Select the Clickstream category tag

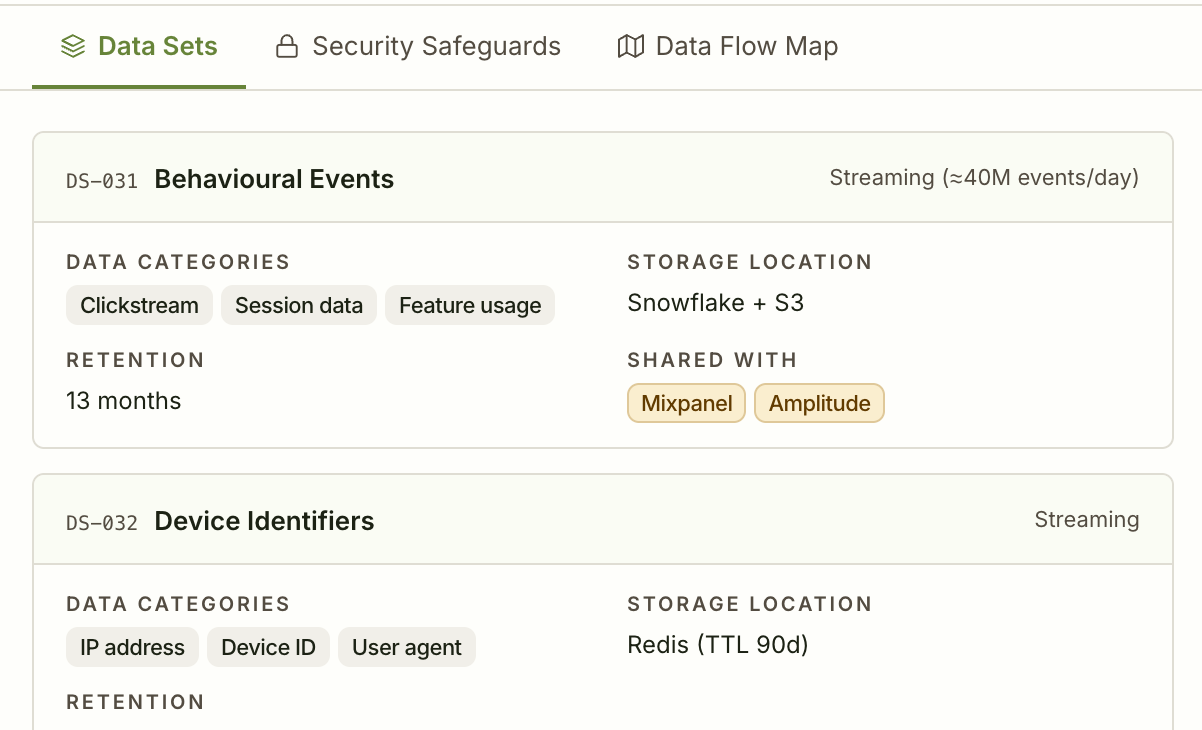pos(139,306)
